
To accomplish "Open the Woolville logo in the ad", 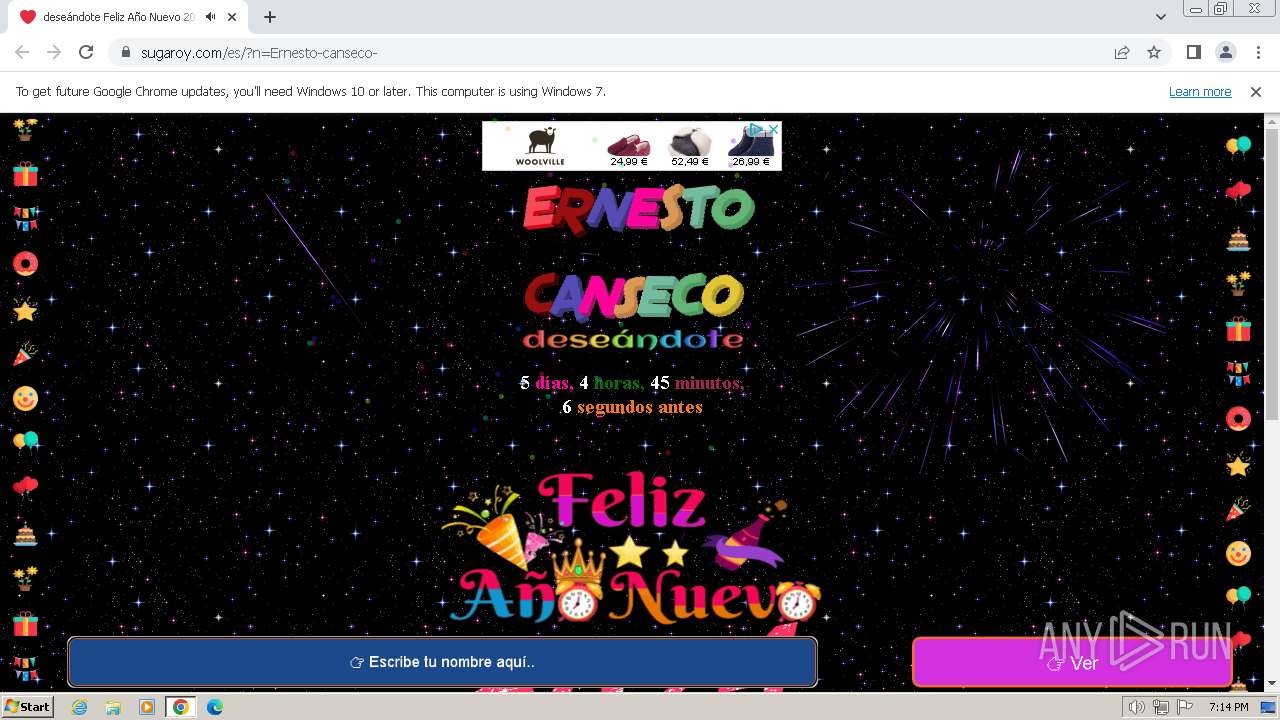I will pos(540,146).
